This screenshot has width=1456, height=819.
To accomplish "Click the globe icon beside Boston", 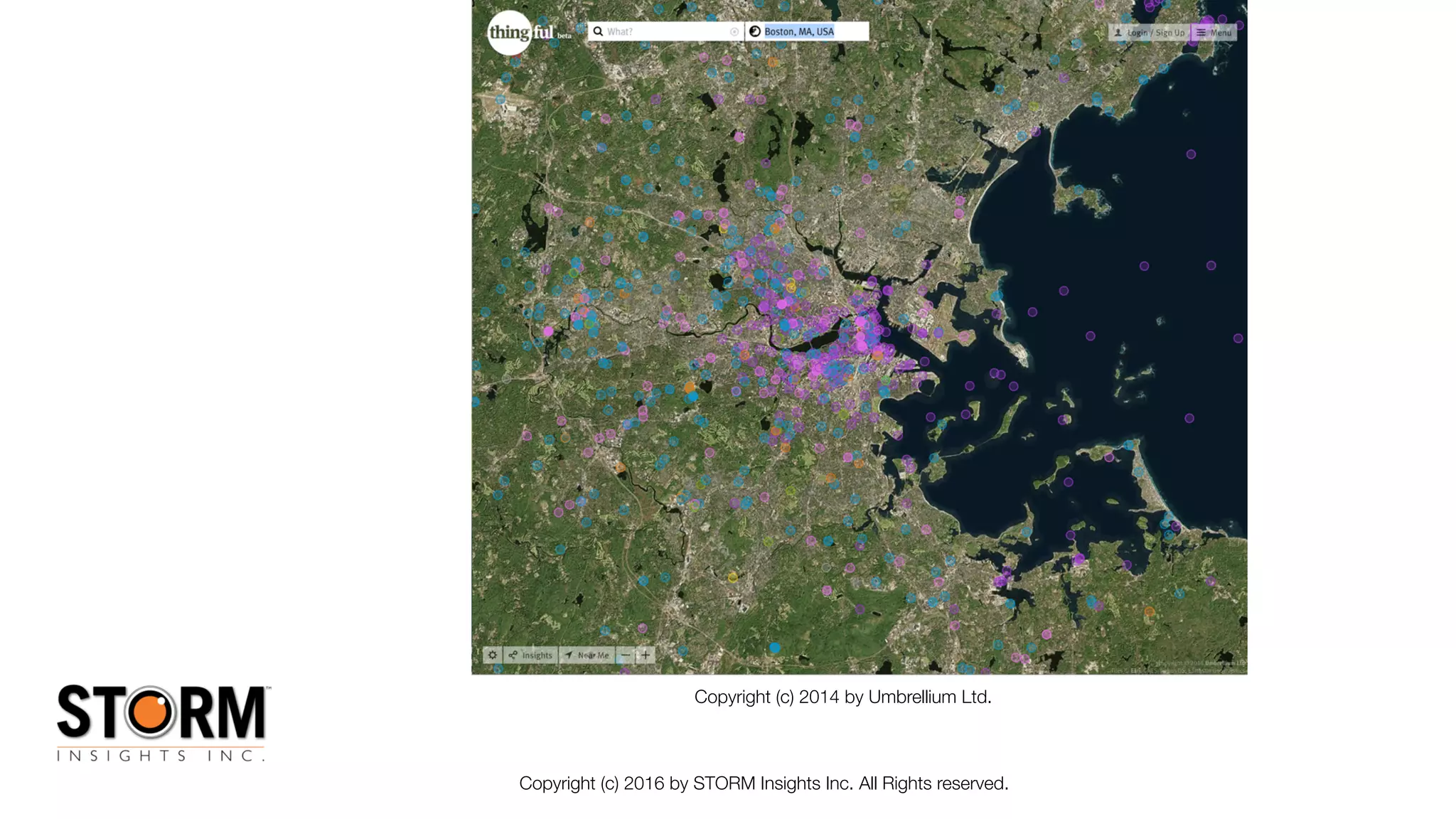I will 755,31.
